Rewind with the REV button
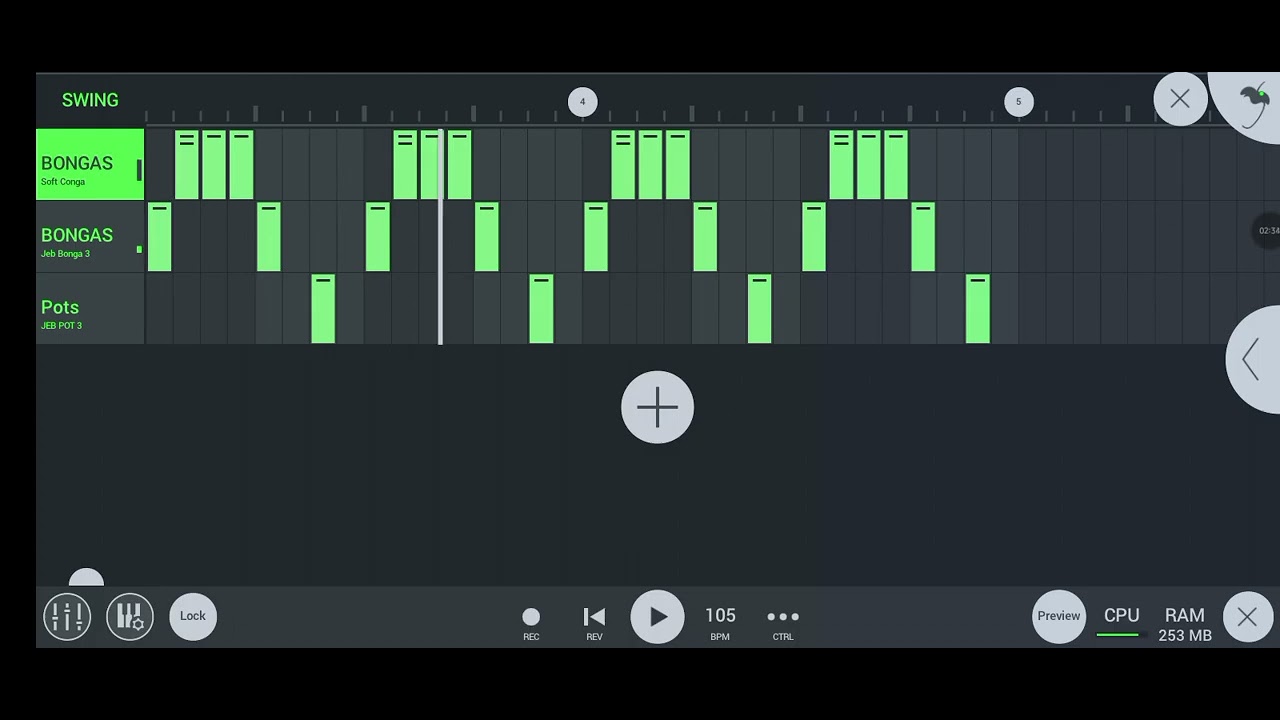This screenshot has width=1280, height=720. pyautogui.click(x=594, y=622)
